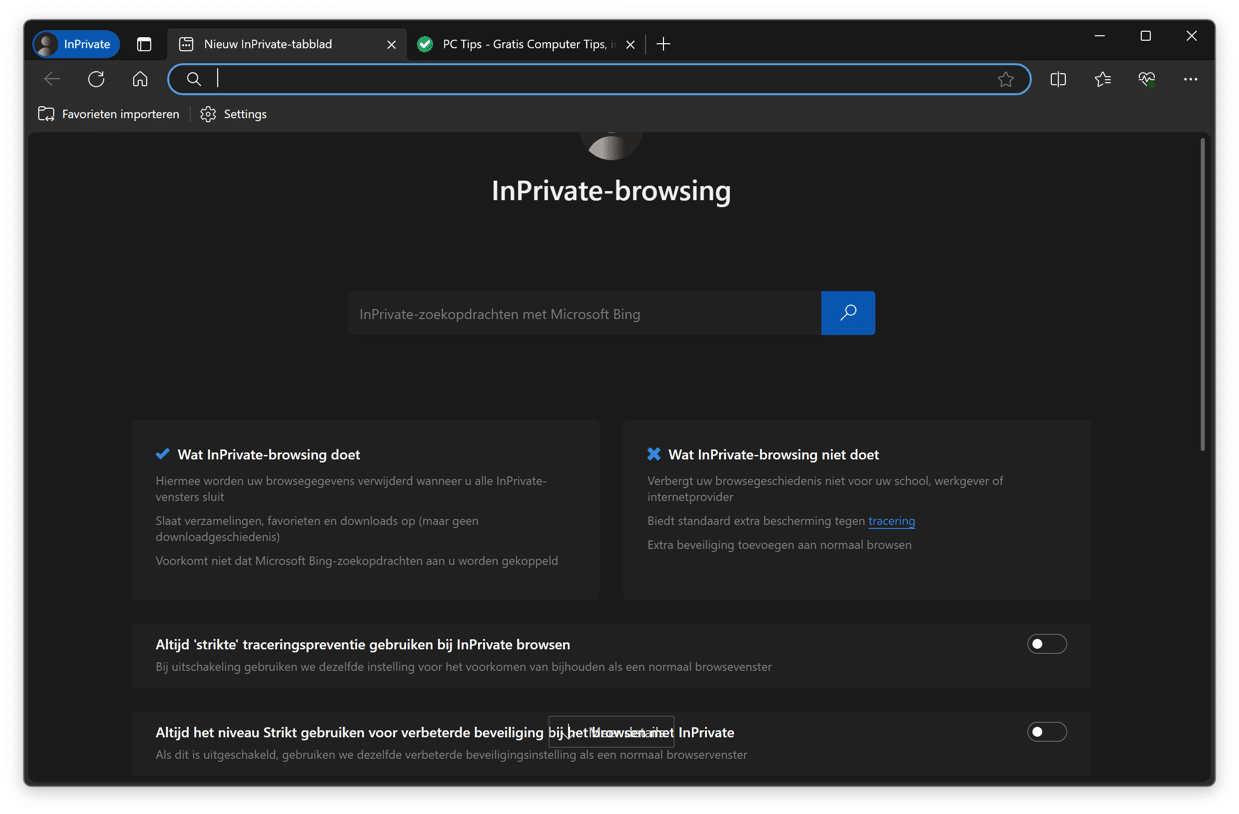Enable strict traceringspreventie for InPrivate browsing

pos(1046,643)
